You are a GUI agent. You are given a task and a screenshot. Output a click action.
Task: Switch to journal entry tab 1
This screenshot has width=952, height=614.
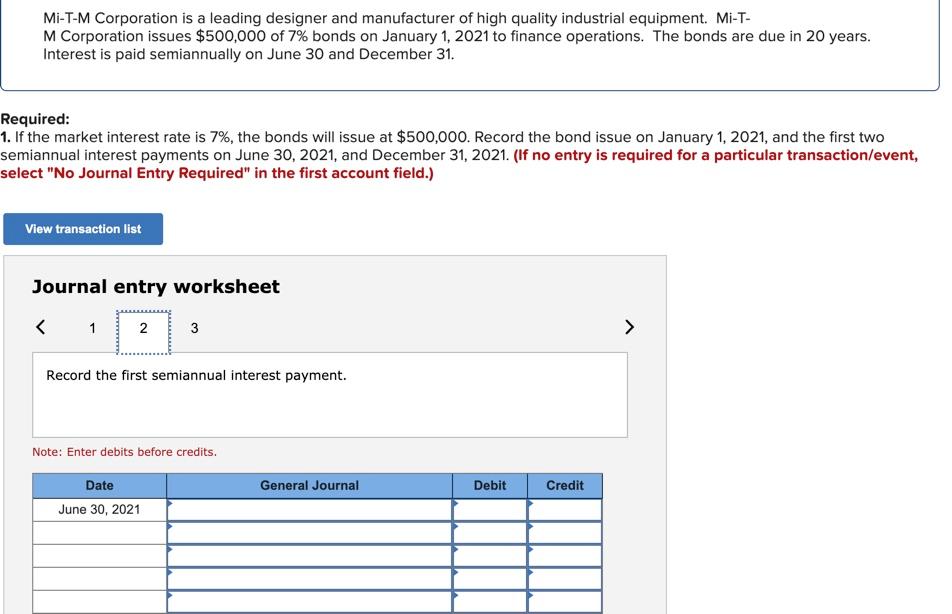point(92,327)
